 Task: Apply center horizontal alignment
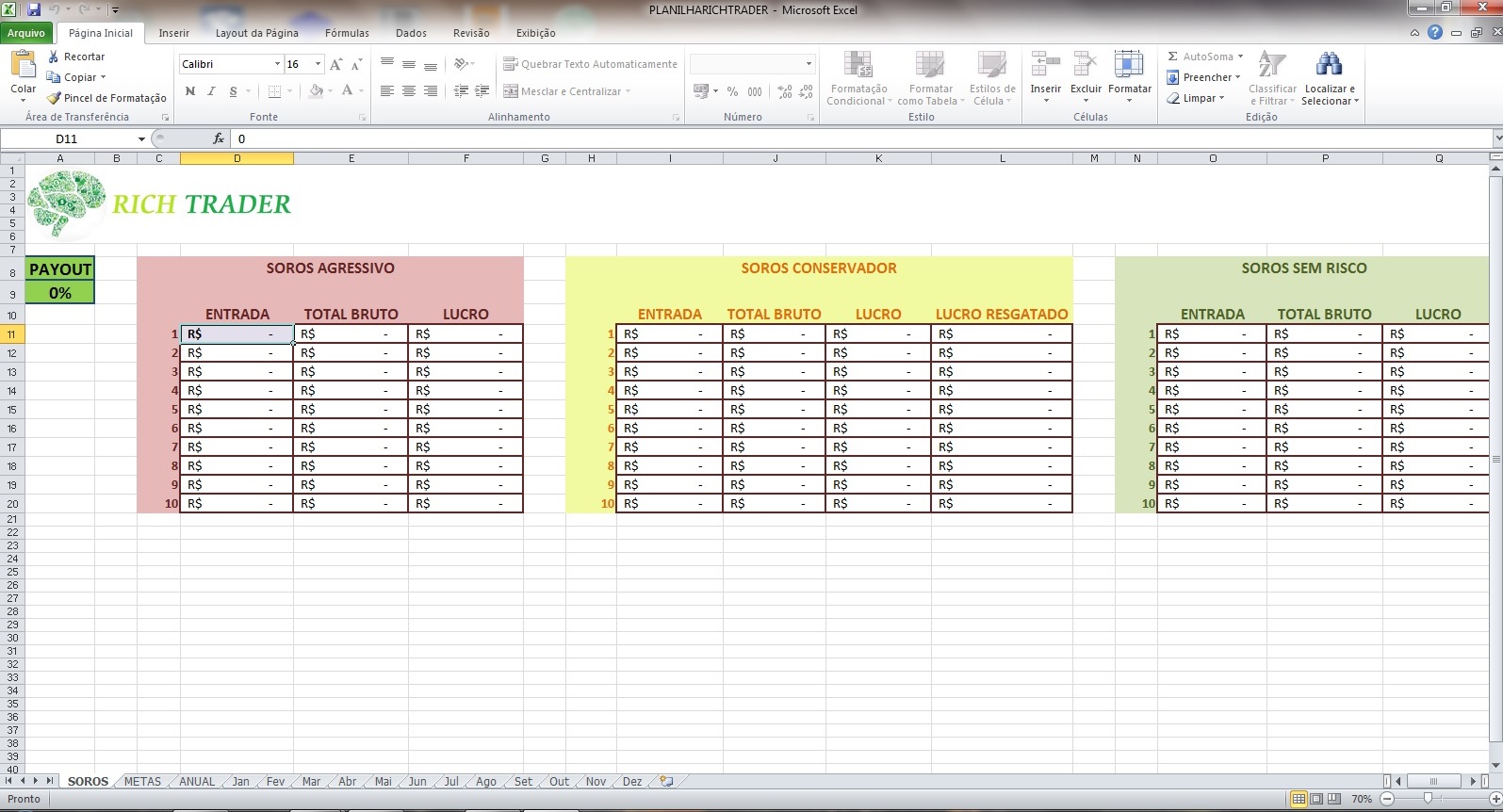click(408, 91)
